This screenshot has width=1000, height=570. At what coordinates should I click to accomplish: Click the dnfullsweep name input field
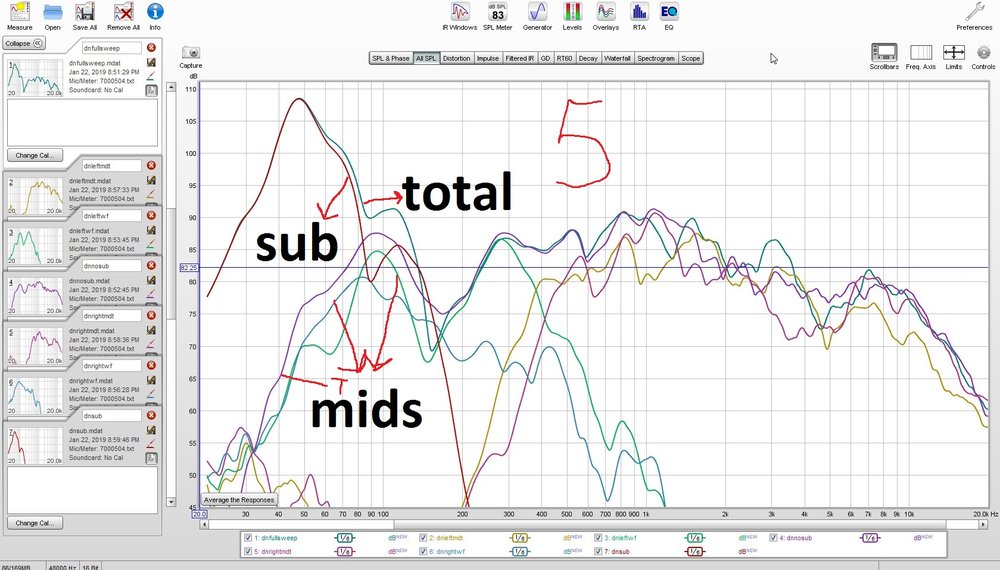click(x=112, y=48)
